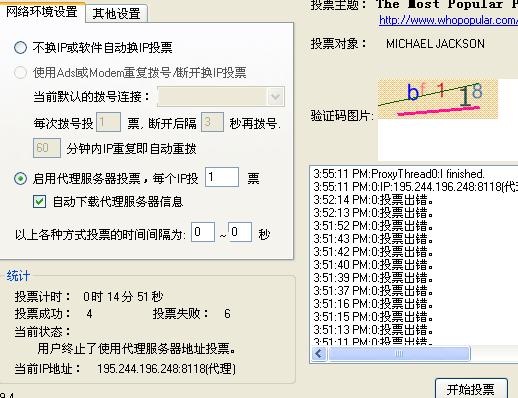The width and height of the screenshot is (518, 398).
Task: Switch to the 网络环境设置 tab
Action: [x=42, y=12]
